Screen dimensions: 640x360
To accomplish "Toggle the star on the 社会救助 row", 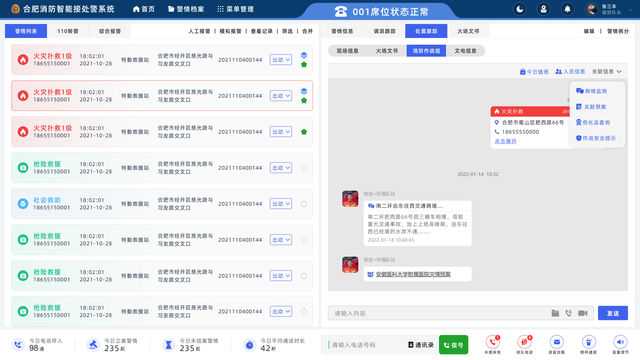I will (304, 204).
